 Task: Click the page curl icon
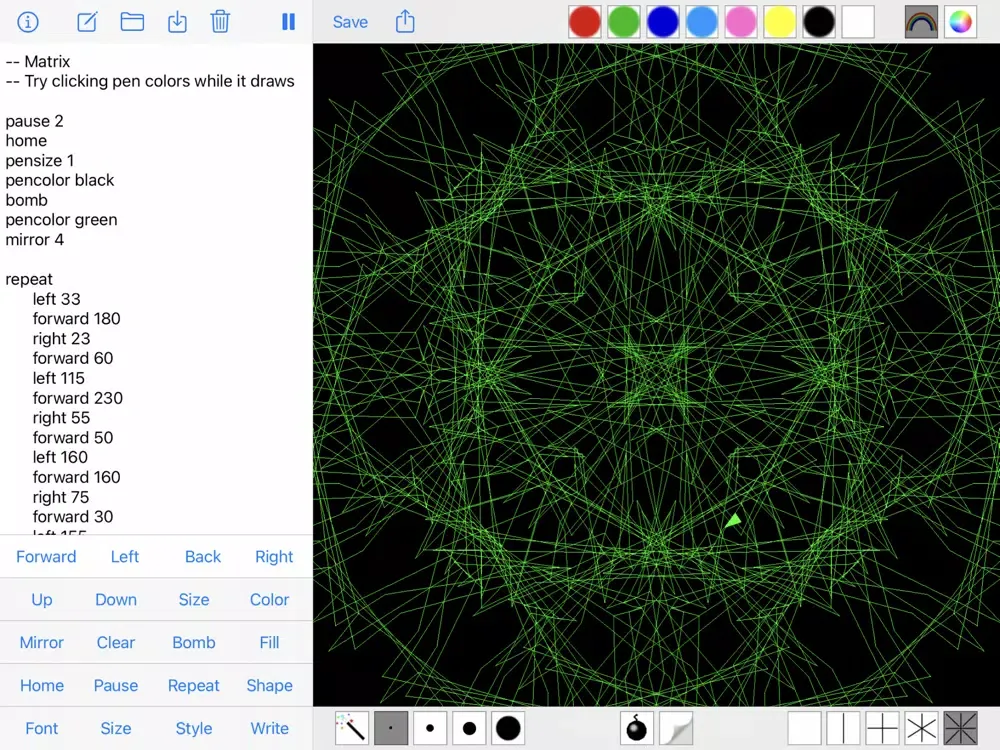(676, 727)
